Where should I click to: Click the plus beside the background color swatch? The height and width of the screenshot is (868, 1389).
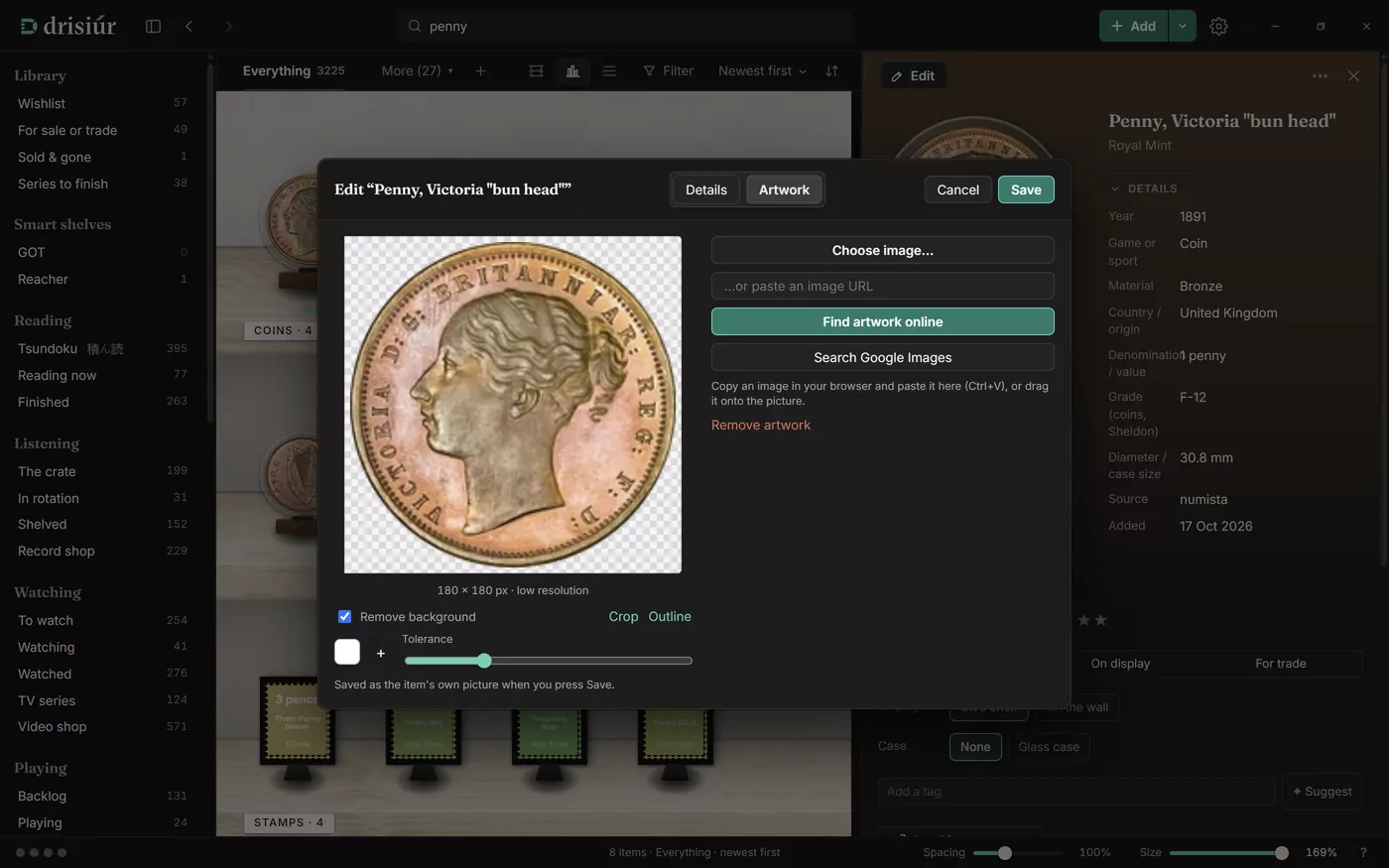click(x=380, y=653)
